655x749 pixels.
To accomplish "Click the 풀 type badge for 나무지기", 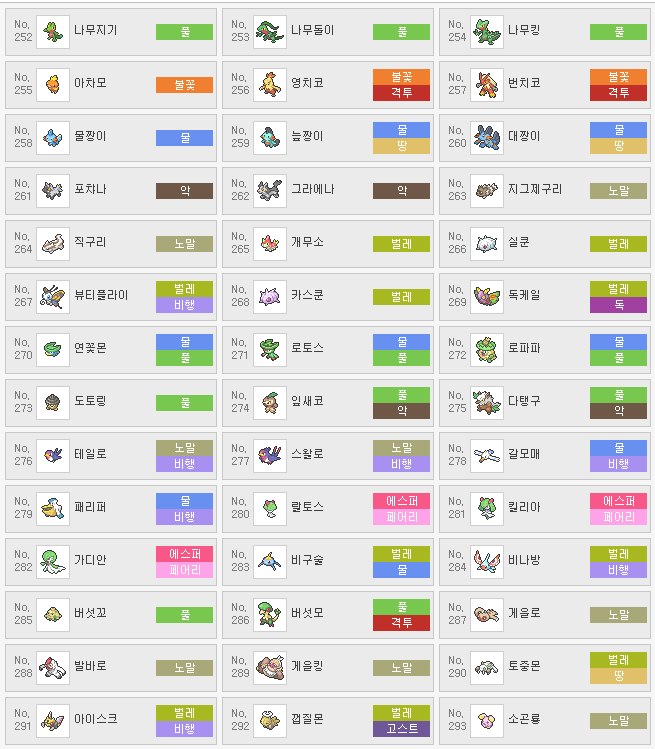I will click(x=184, y=32).
